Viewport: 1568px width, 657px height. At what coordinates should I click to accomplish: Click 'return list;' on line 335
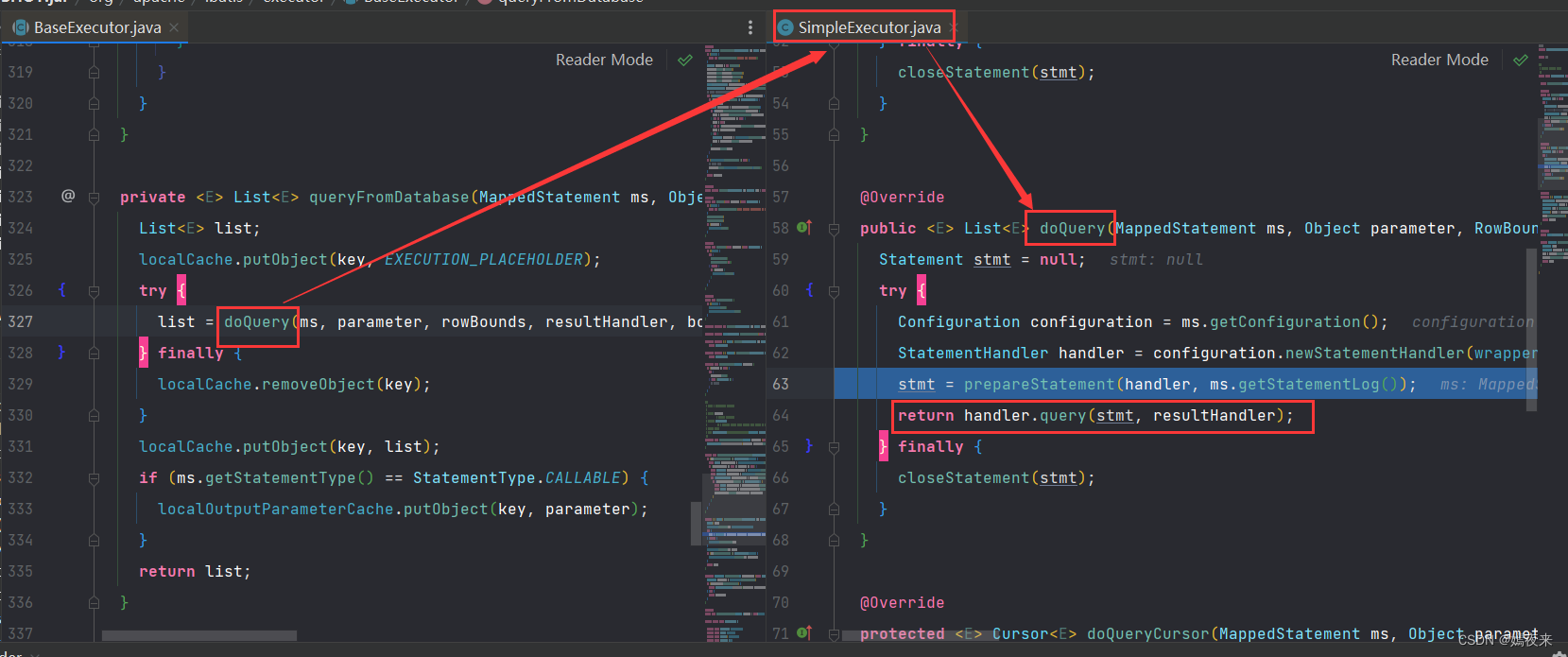click(195, 571)
